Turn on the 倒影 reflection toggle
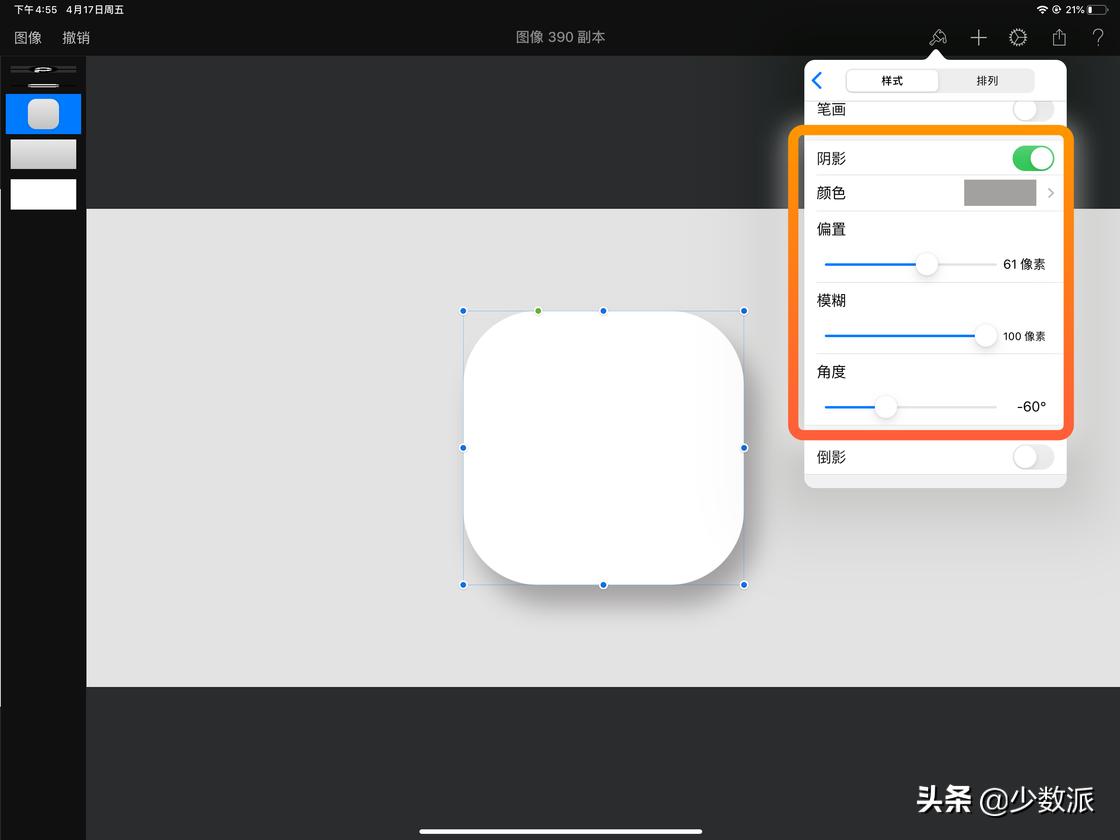Screen dimensions: 1120x840 1033,457
